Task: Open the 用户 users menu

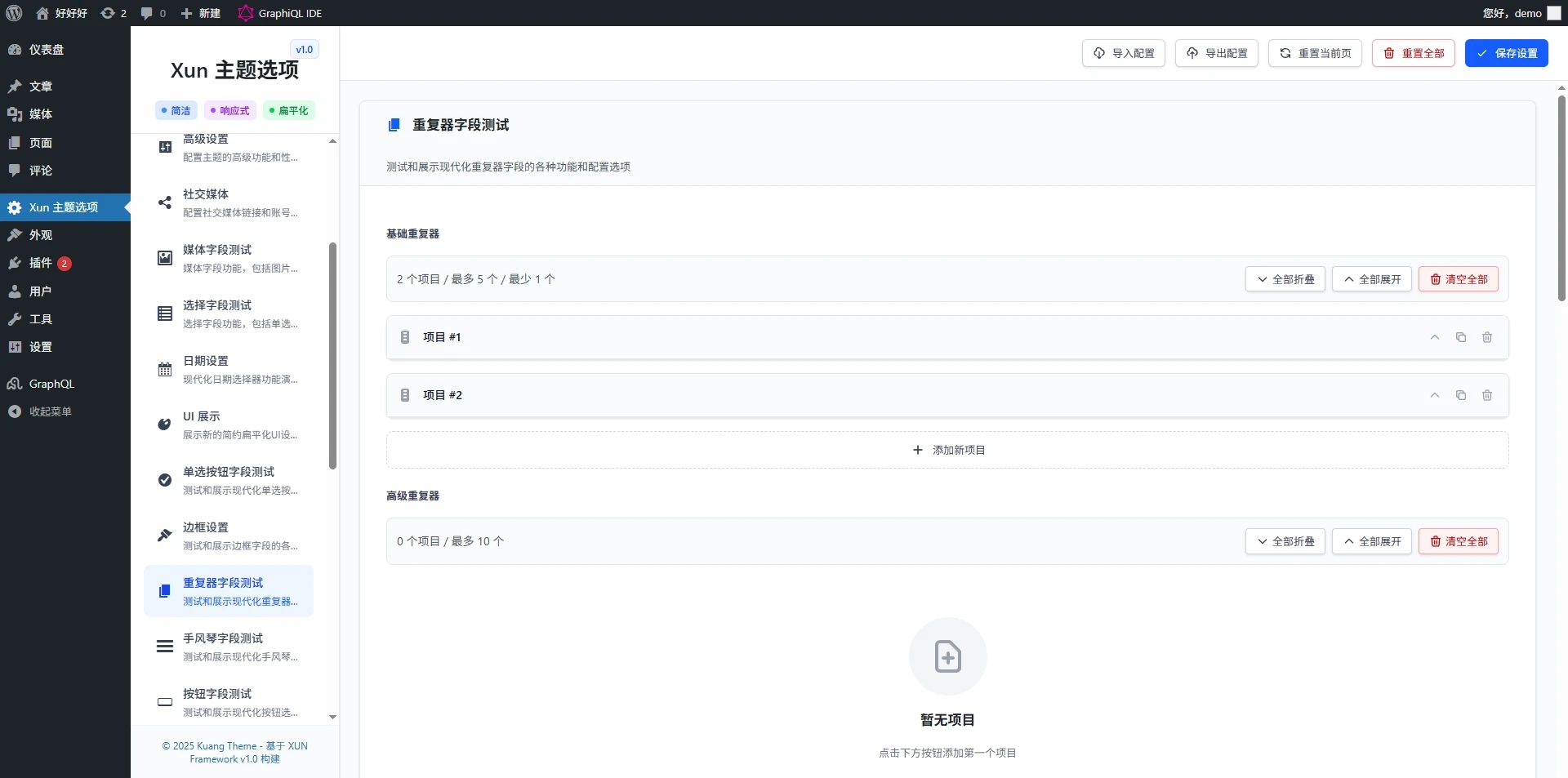Action: pos(65,291)
